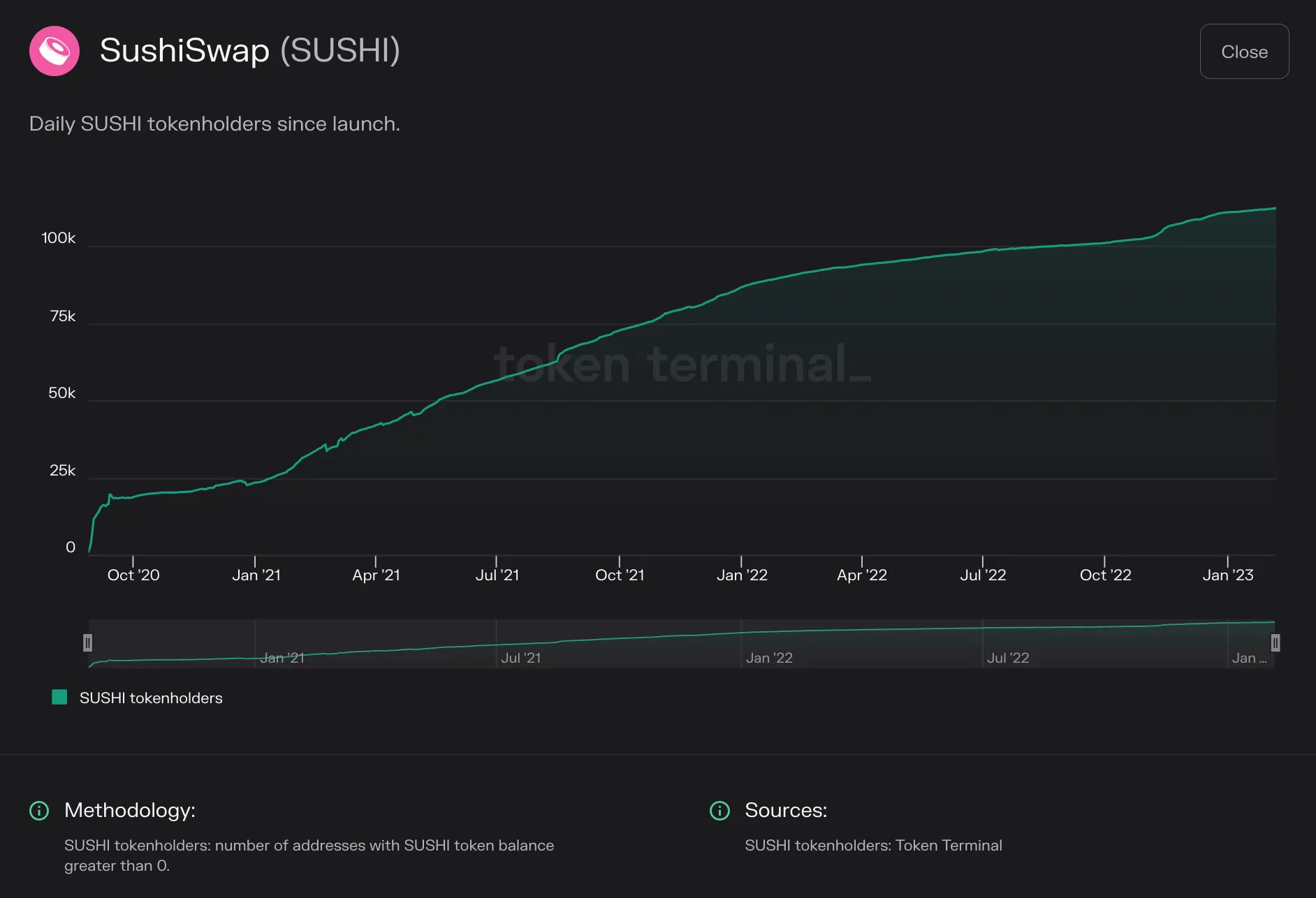Click the 0 y-axis label
Image resolution: width=1316 pixels, height=898 pixels.
[71, 547]
